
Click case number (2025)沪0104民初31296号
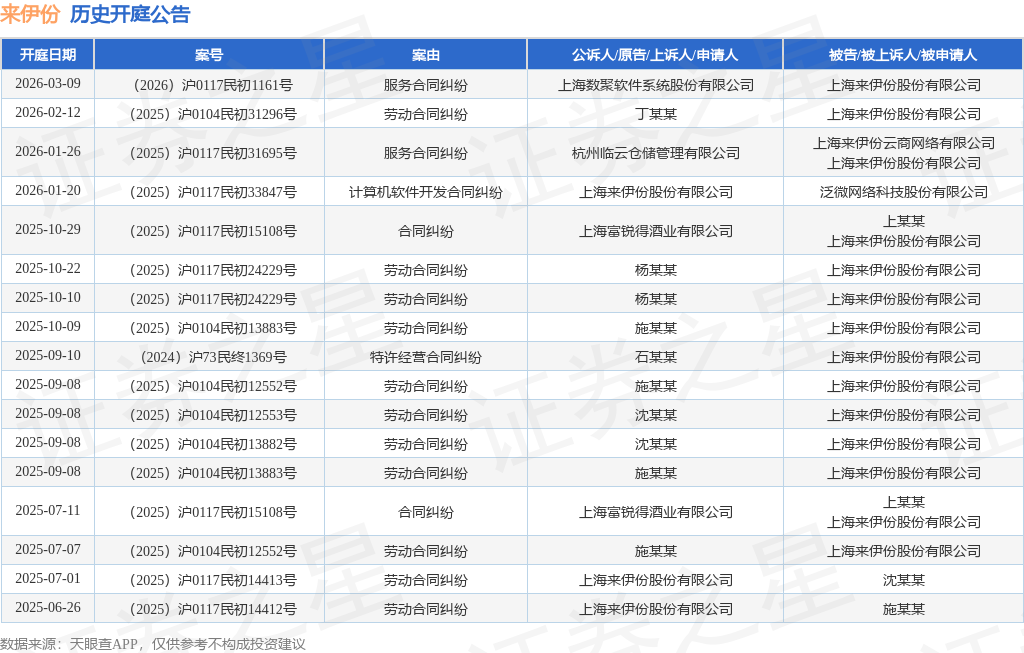209,114
